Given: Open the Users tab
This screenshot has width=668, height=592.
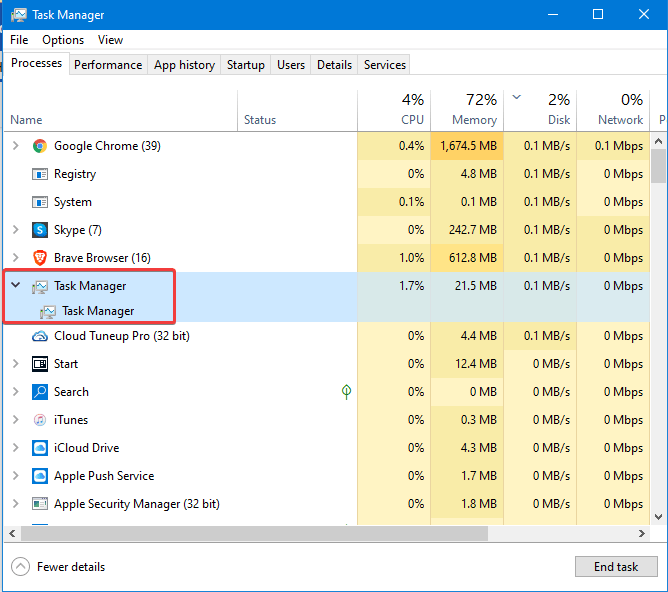Looking at the screenshot, I should pos(291,65).
